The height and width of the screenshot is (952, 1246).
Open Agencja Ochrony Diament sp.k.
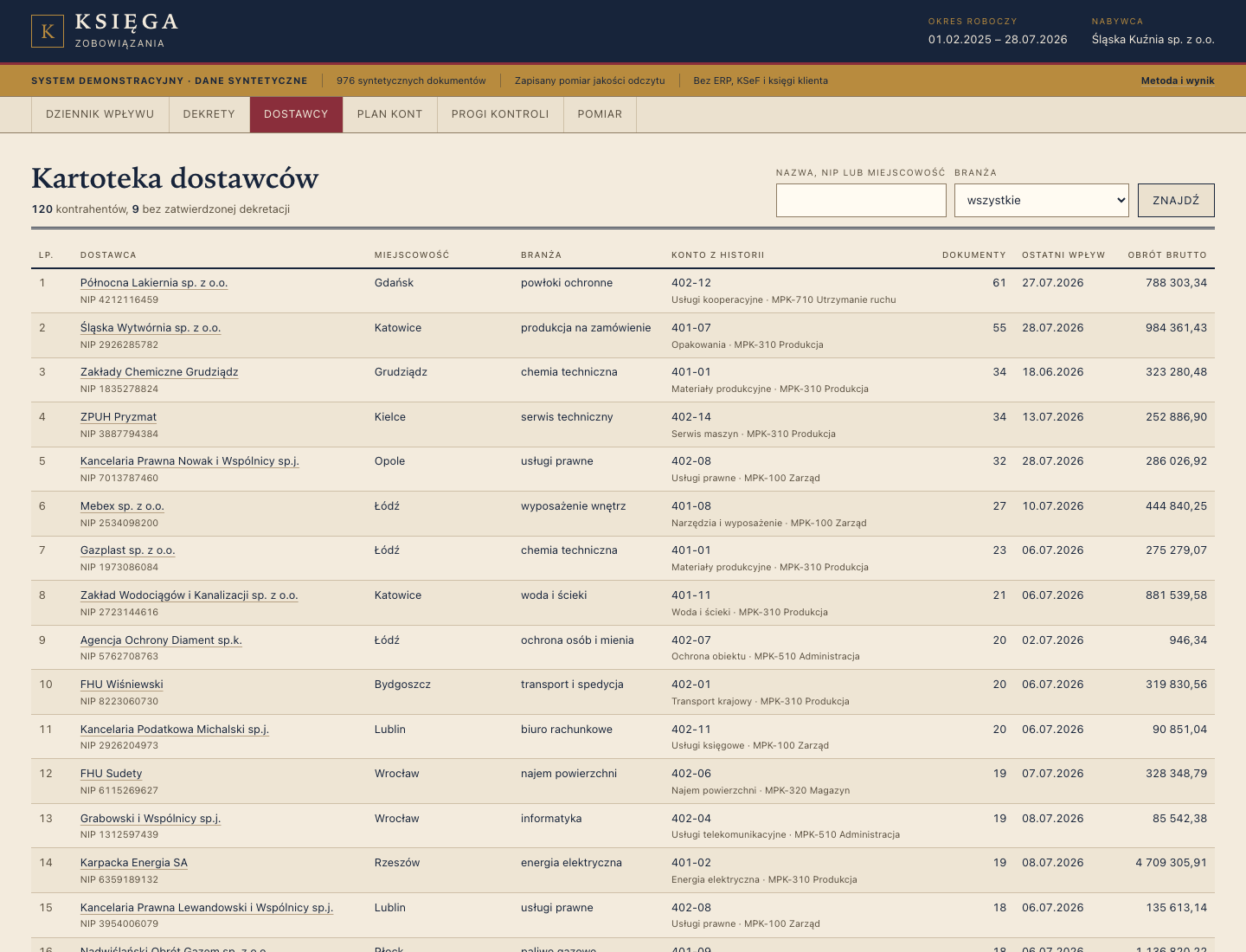(161, 640)
